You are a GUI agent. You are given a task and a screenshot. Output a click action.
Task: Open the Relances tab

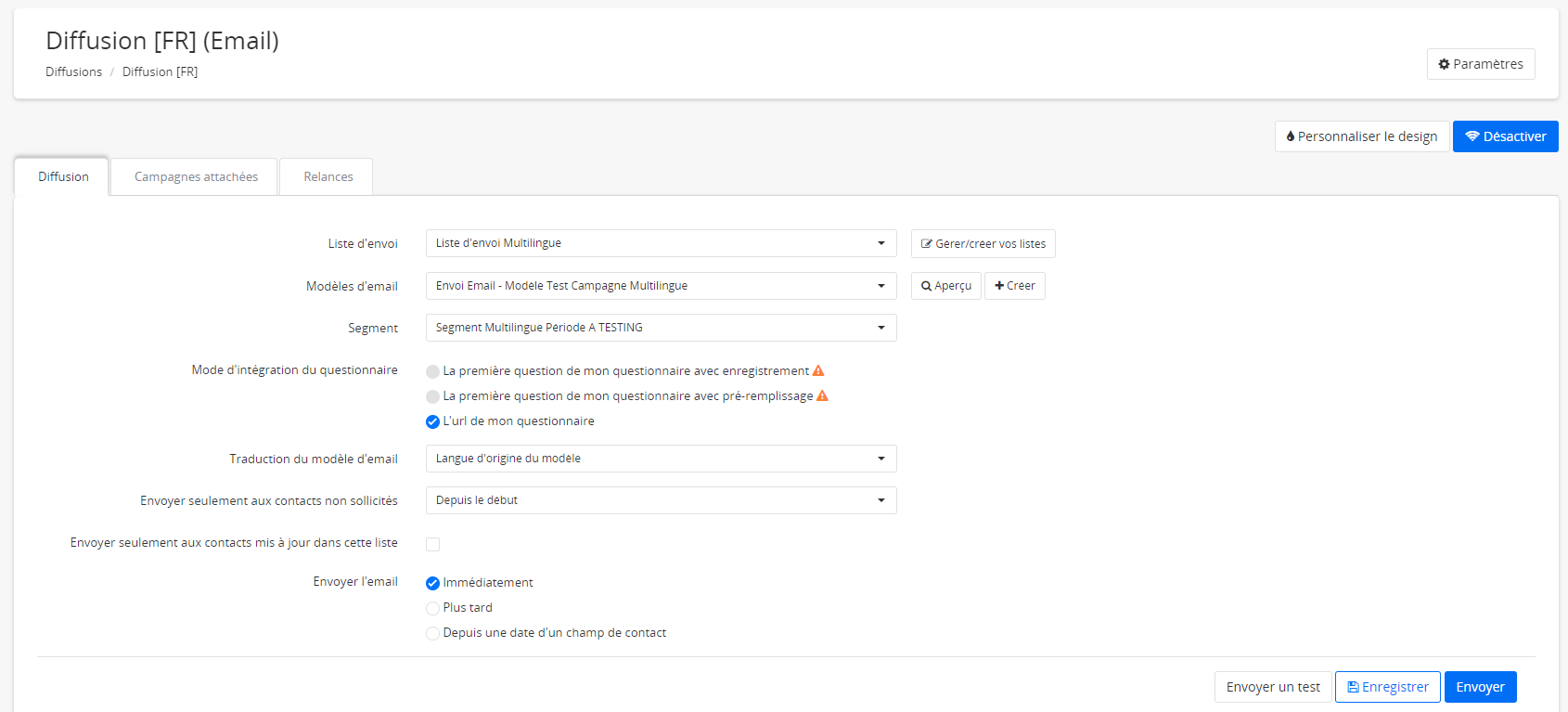click(x=328, y=176)
